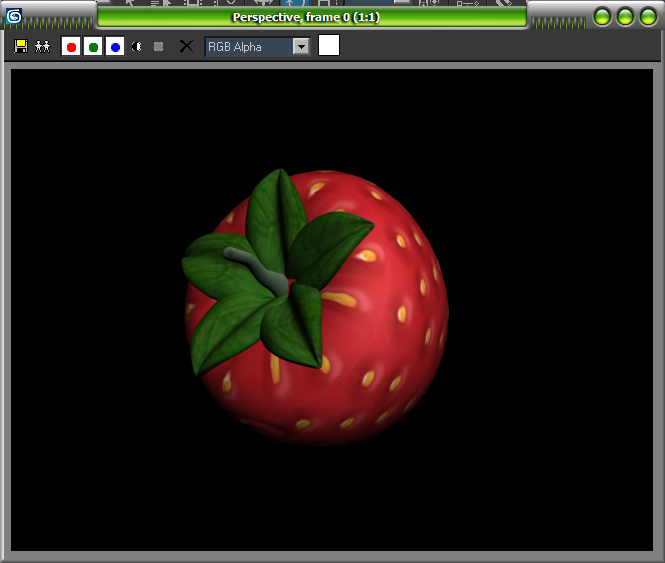This screenshot has height=563, width=665.
Task: Toggle the red channel display
Action: click(x=71, y=47)
